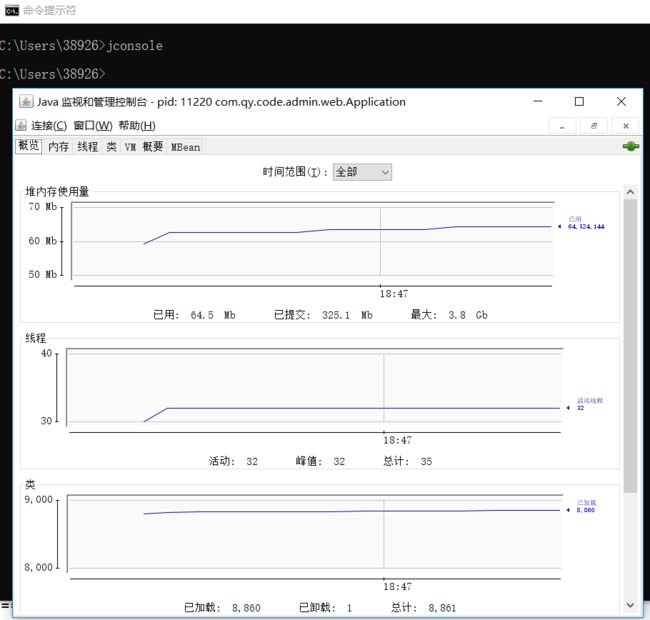Minimize the Java 监视和管理控制台 window
The image size is (650, 620).
click(x=538, y=102)
